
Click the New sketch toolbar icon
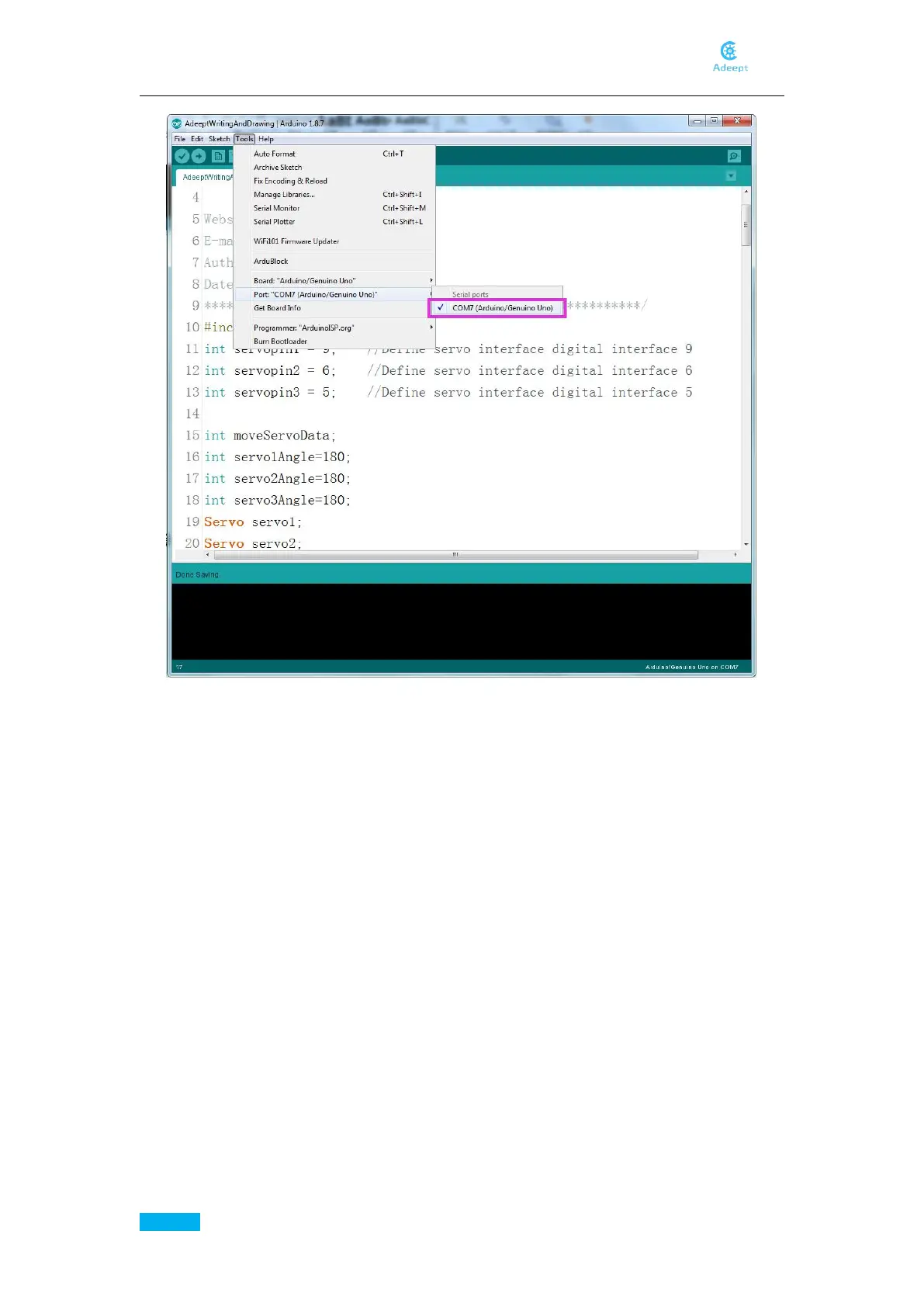219,157
